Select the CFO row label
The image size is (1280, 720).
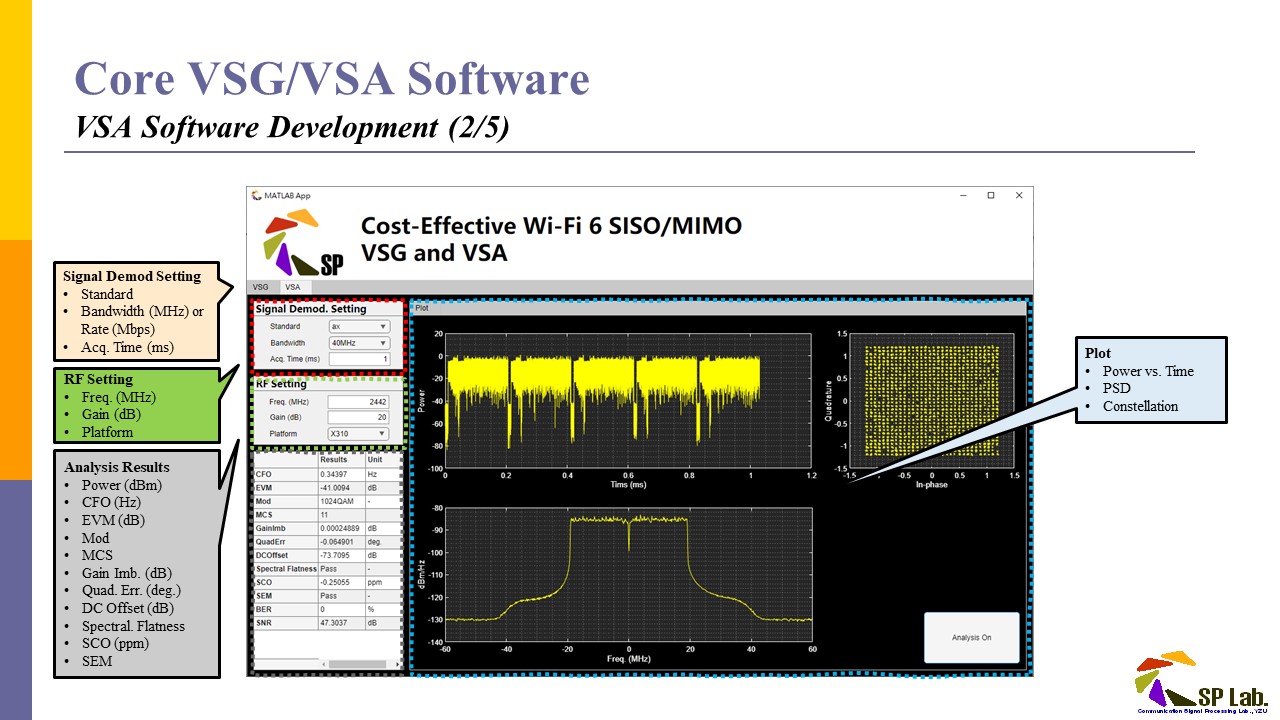coord(286,475)
